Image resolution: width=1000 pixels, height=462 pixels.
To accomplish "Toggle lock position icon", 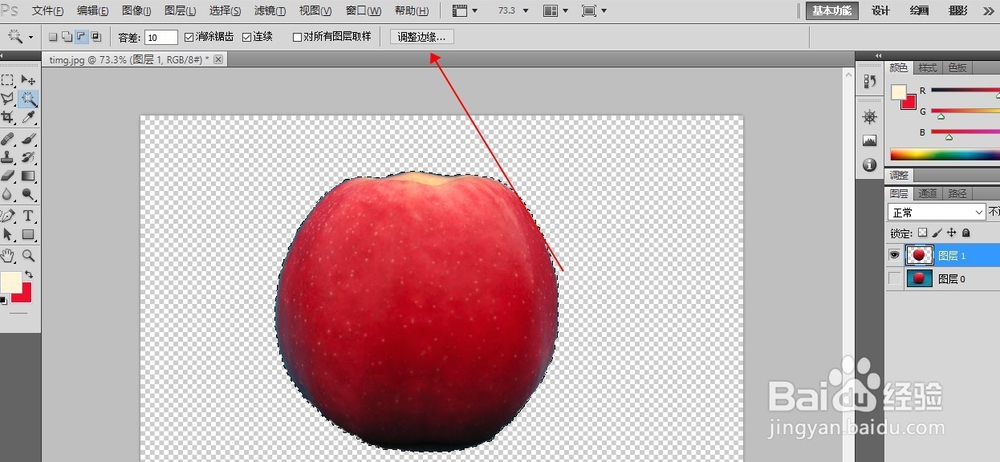I will coord(952,233).
